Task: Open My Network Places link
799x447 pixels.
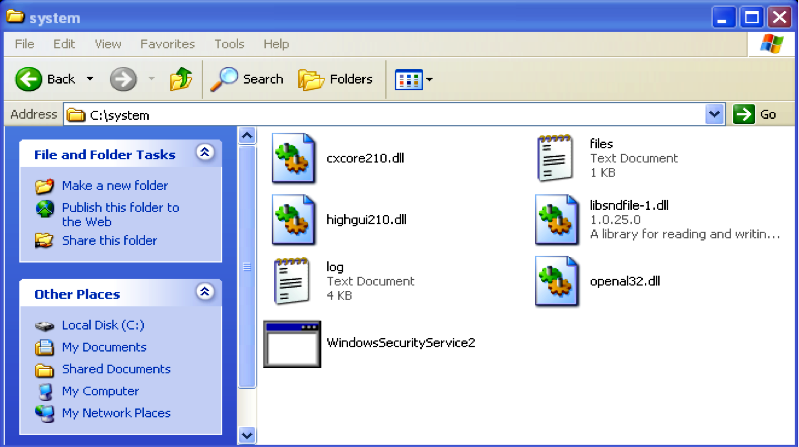Action: pyautogui.click(x=116, y=413)
